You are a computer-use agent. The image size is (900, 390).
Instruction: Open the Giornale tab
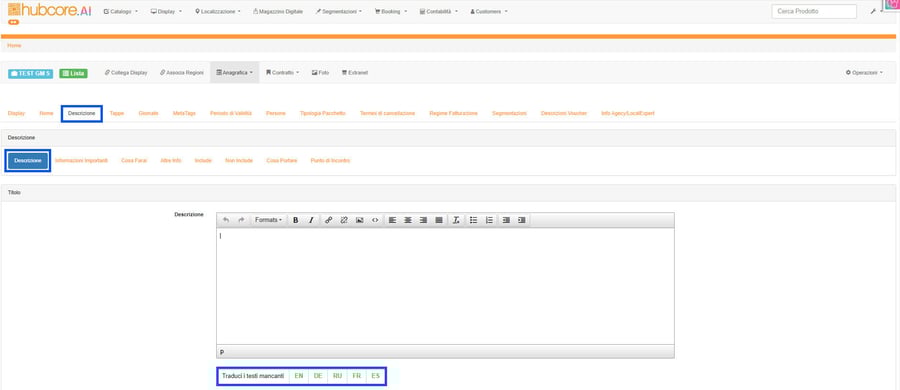coord(148,114)
